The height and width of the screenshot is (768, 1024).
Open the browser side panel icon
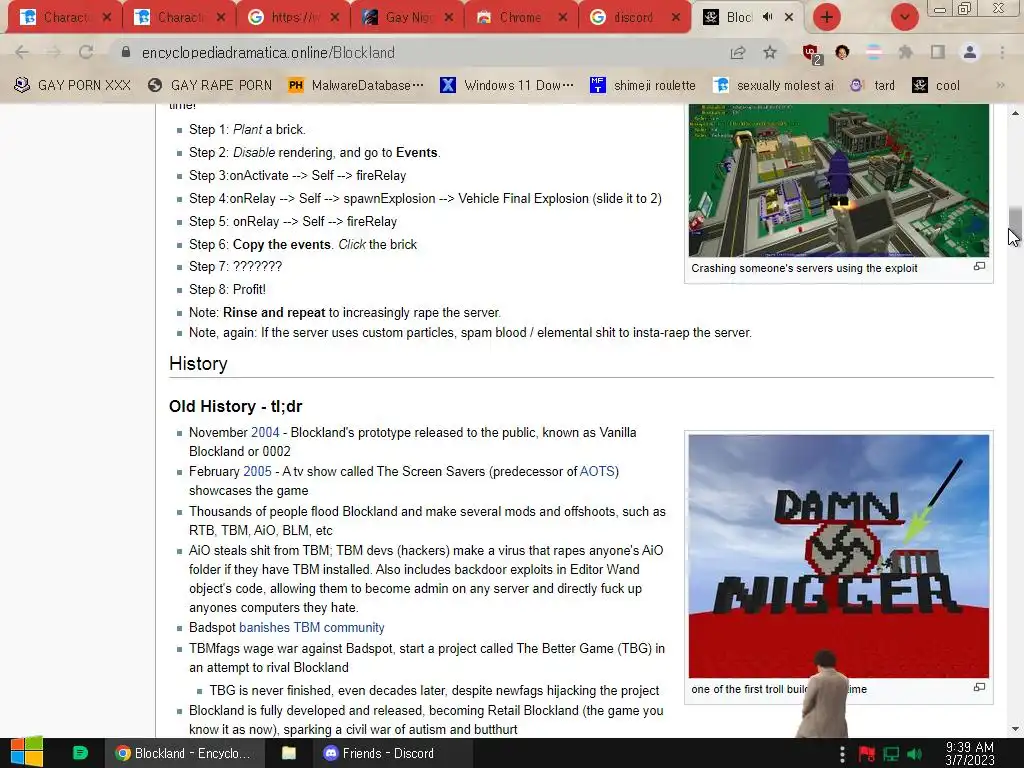(x=938, y=52)
